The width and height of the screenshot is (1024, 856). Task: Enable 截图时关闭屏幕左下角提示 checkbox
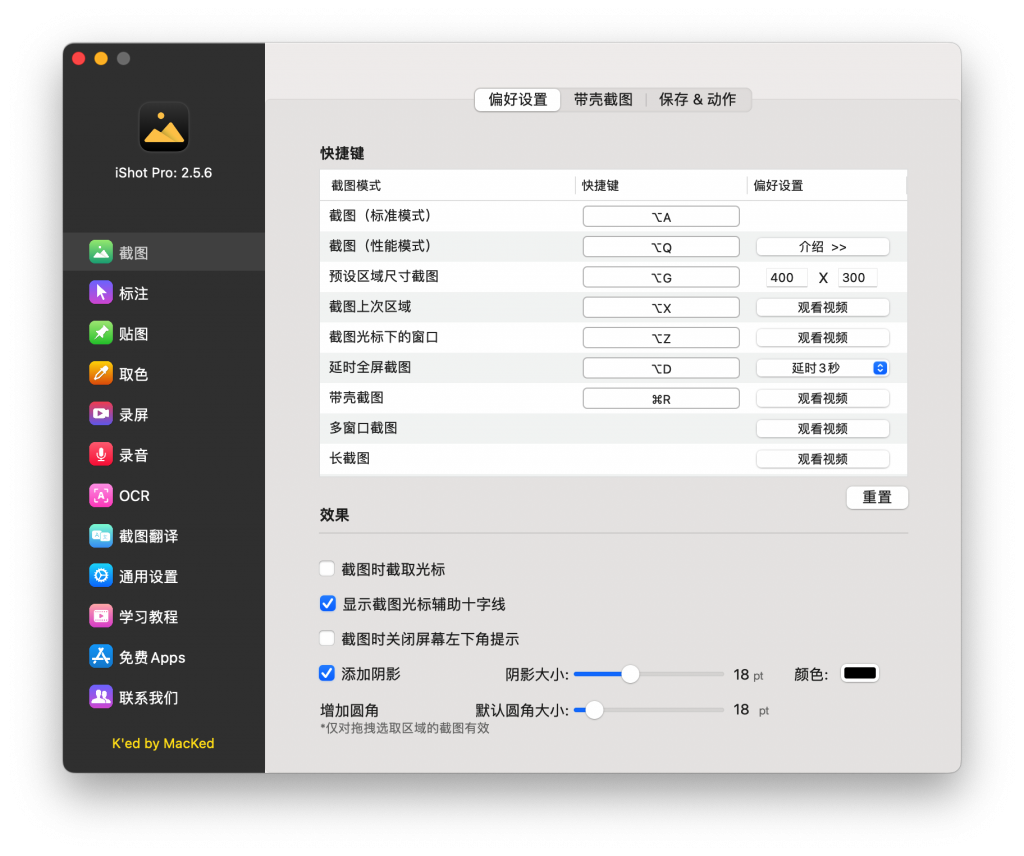[327, 639]
